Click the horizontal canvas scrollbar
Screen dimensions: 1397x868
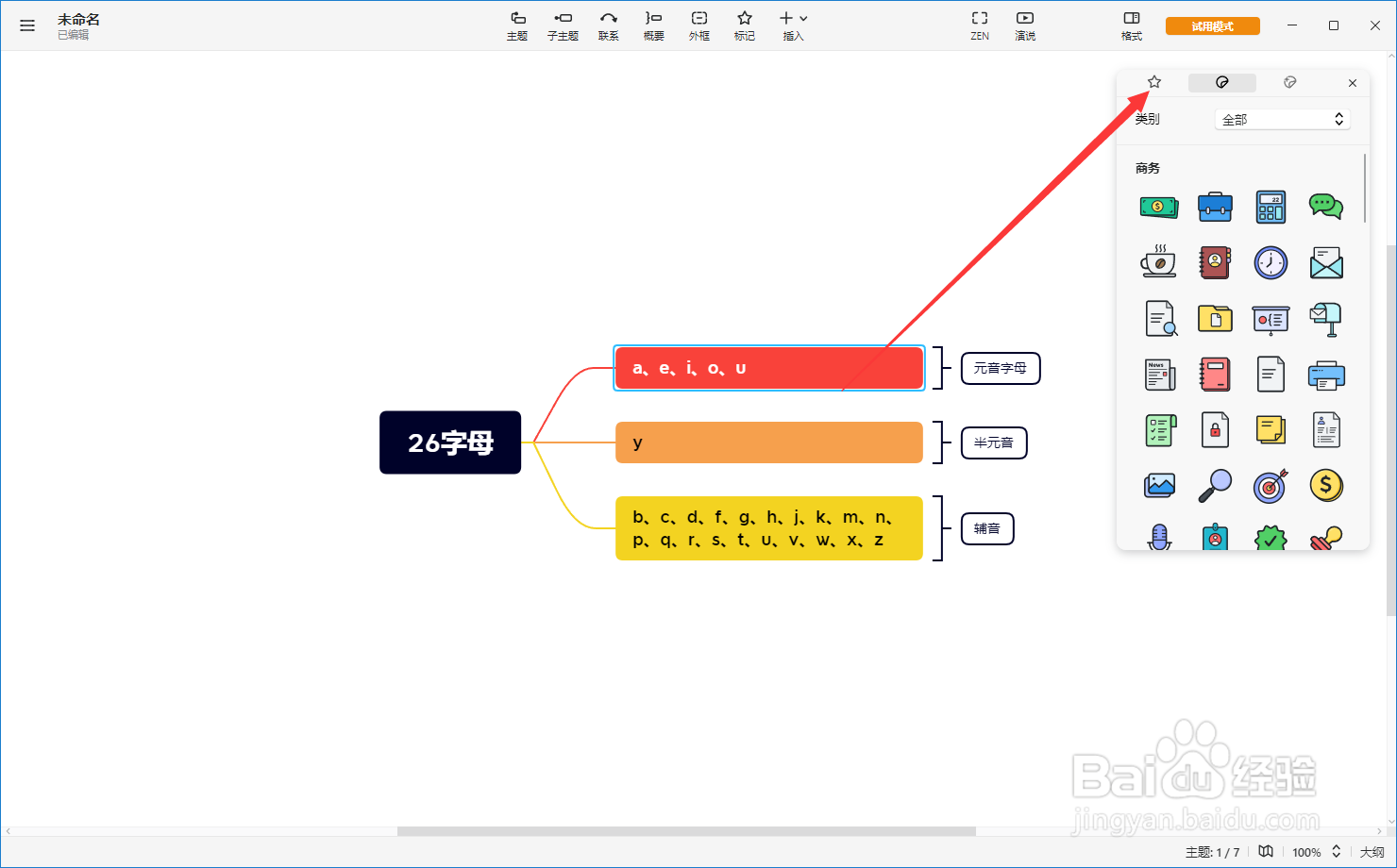(686, 831)
